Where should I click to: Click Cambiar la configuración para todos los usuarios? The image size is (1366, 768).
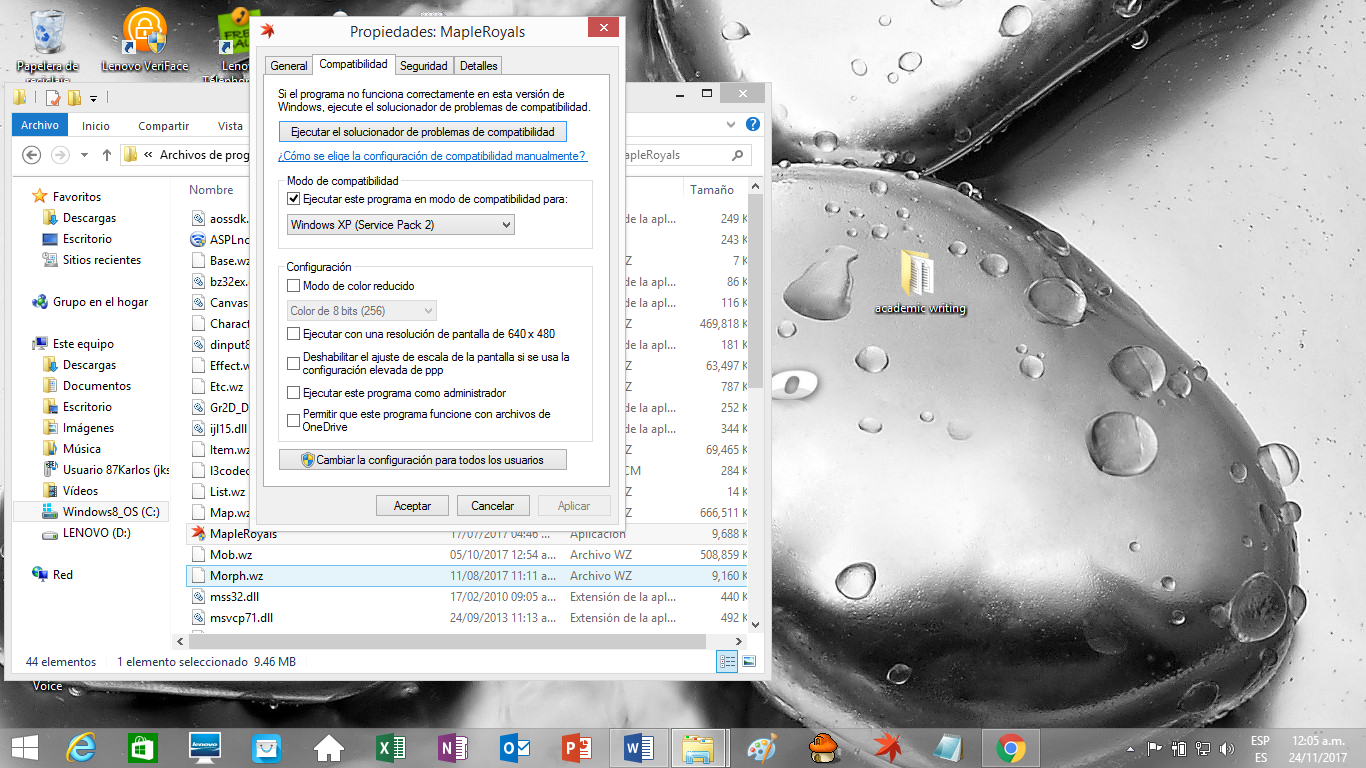click(x=422, y=460)
